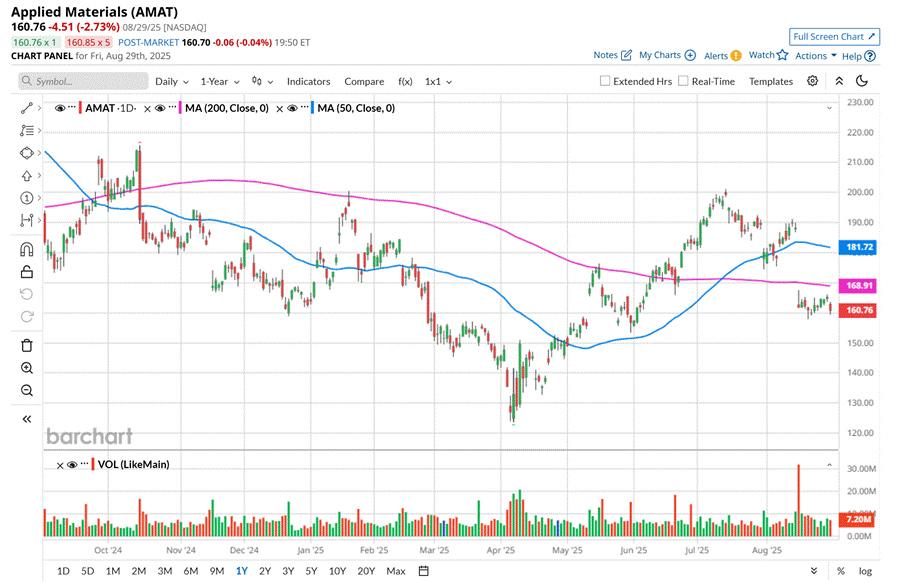This screenshot has width=903, height=582.
Task: Open the f(x) expressions button
Action: click(x=405, y=82)
